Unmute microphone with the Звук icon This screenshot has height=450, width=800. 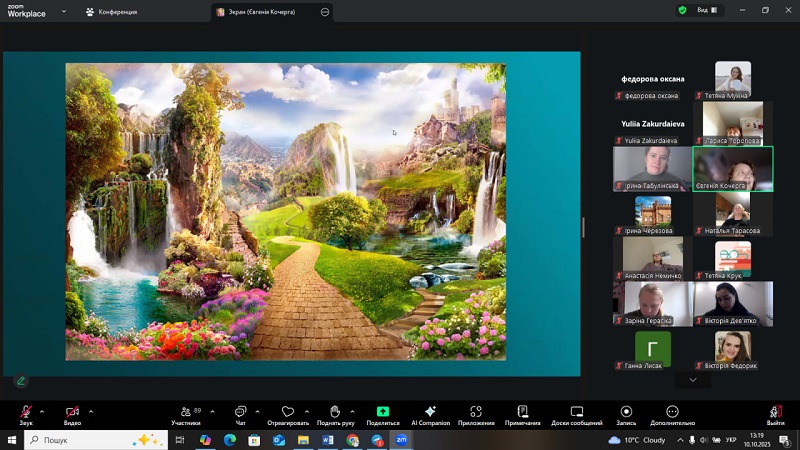point(26,411)
